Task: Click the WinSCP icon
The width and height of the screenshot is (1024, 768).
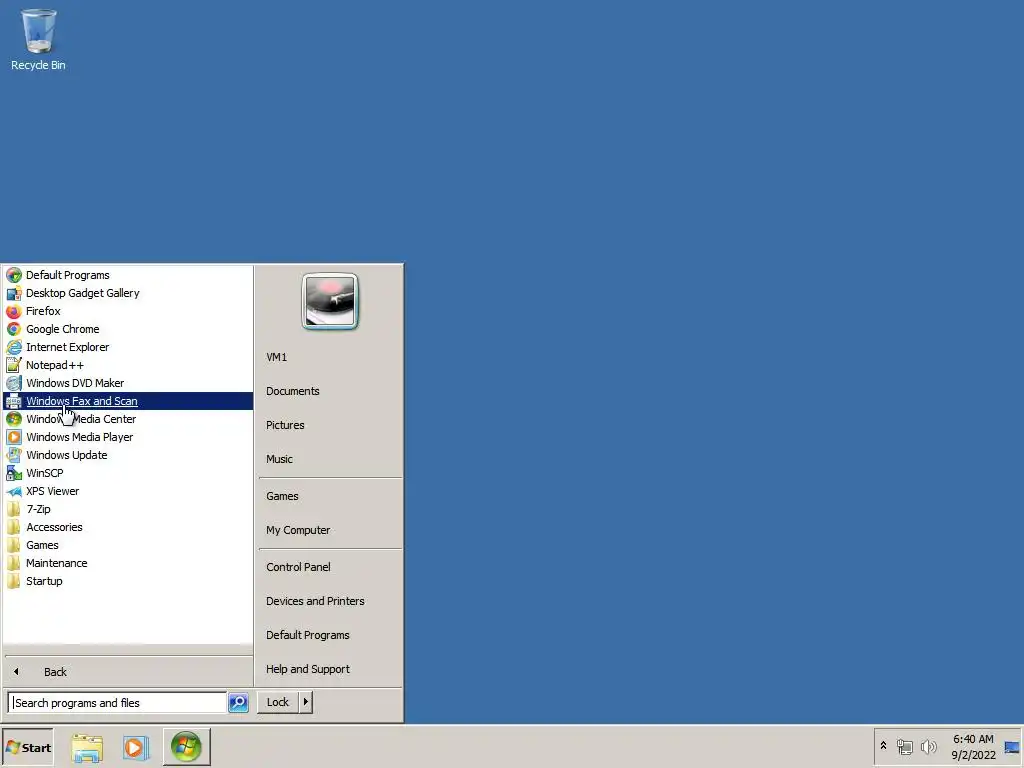Action: 14,473
